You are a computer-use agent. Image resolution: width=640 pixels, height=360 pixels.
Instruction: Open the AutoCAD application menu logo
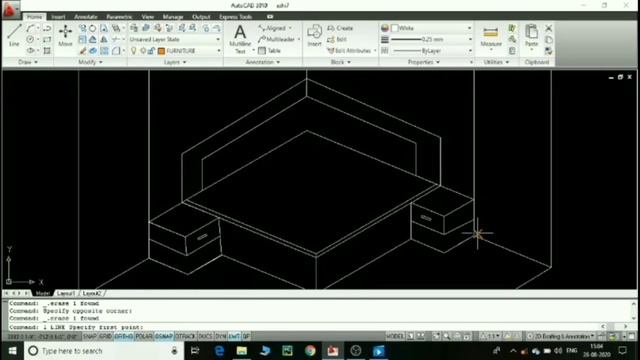click(10, 9)
